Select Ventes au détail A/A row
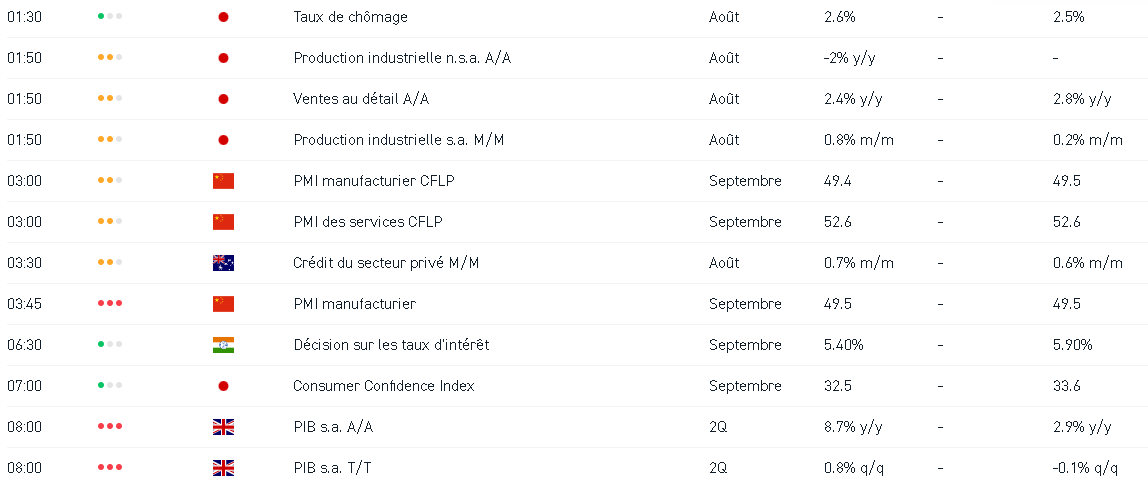 pos(574,99)
